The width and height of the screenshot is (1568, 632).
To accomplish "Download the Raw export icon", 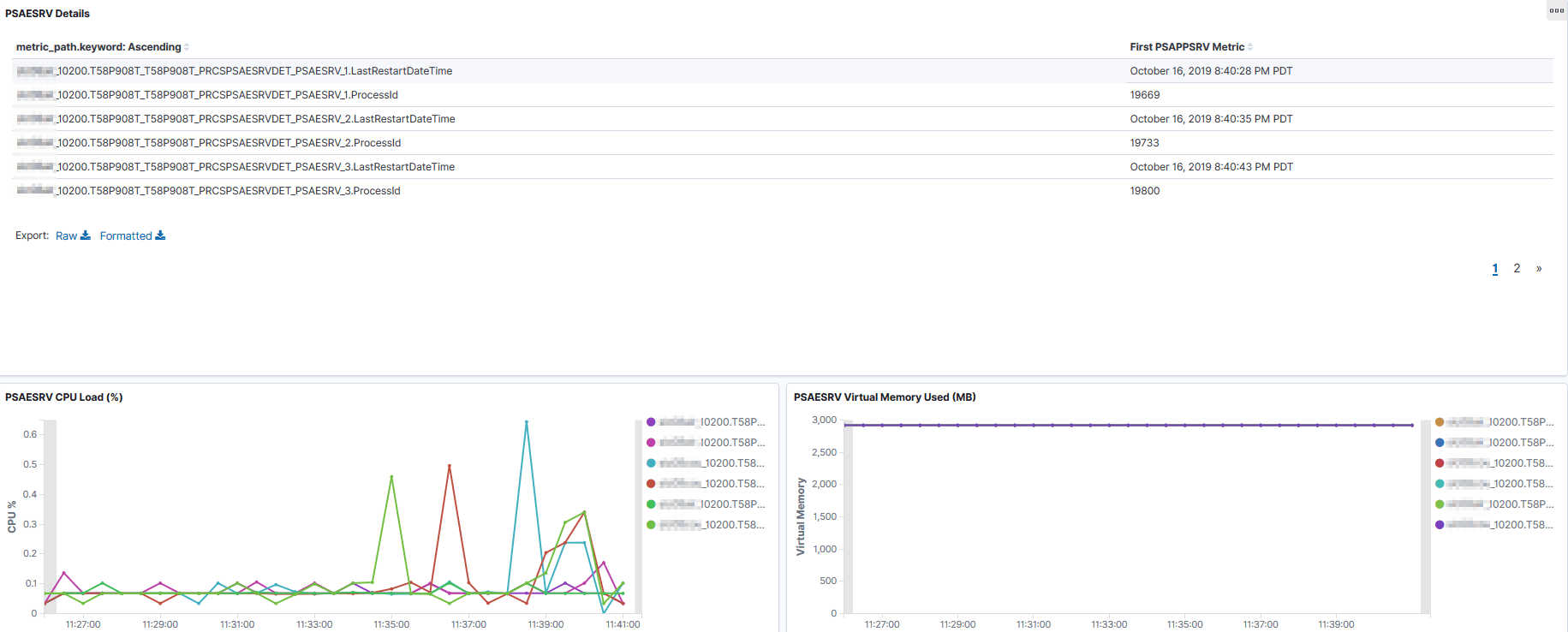I will [x=86, y=236].
